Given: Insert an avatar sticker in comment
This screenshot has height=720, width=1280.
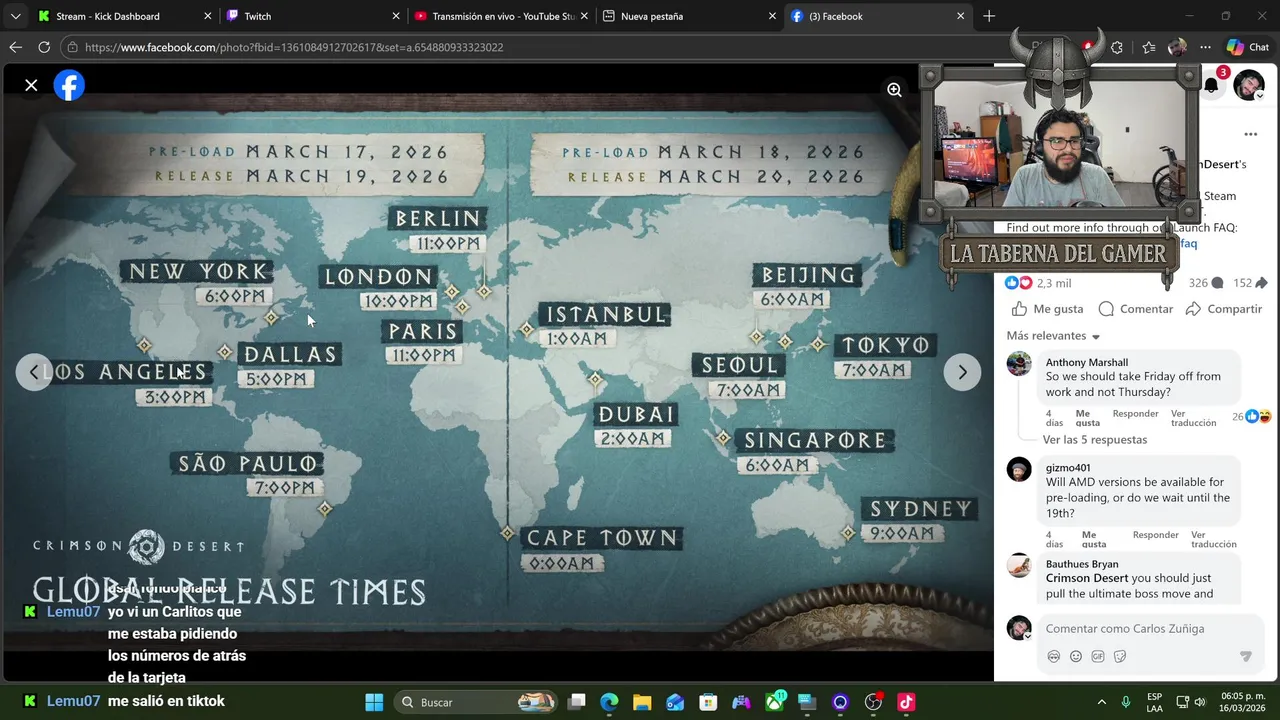Looking at the screenshot, I should [1053, 657].
